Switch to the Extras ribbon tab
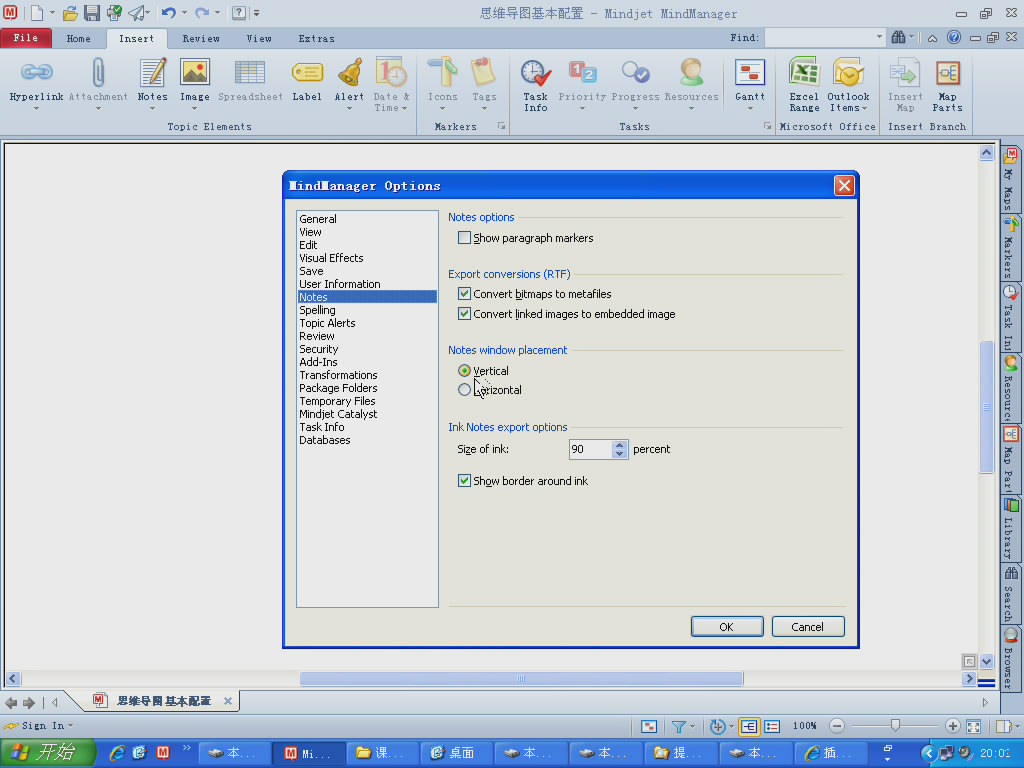1024x768 pixels. (x=316, y=39)
